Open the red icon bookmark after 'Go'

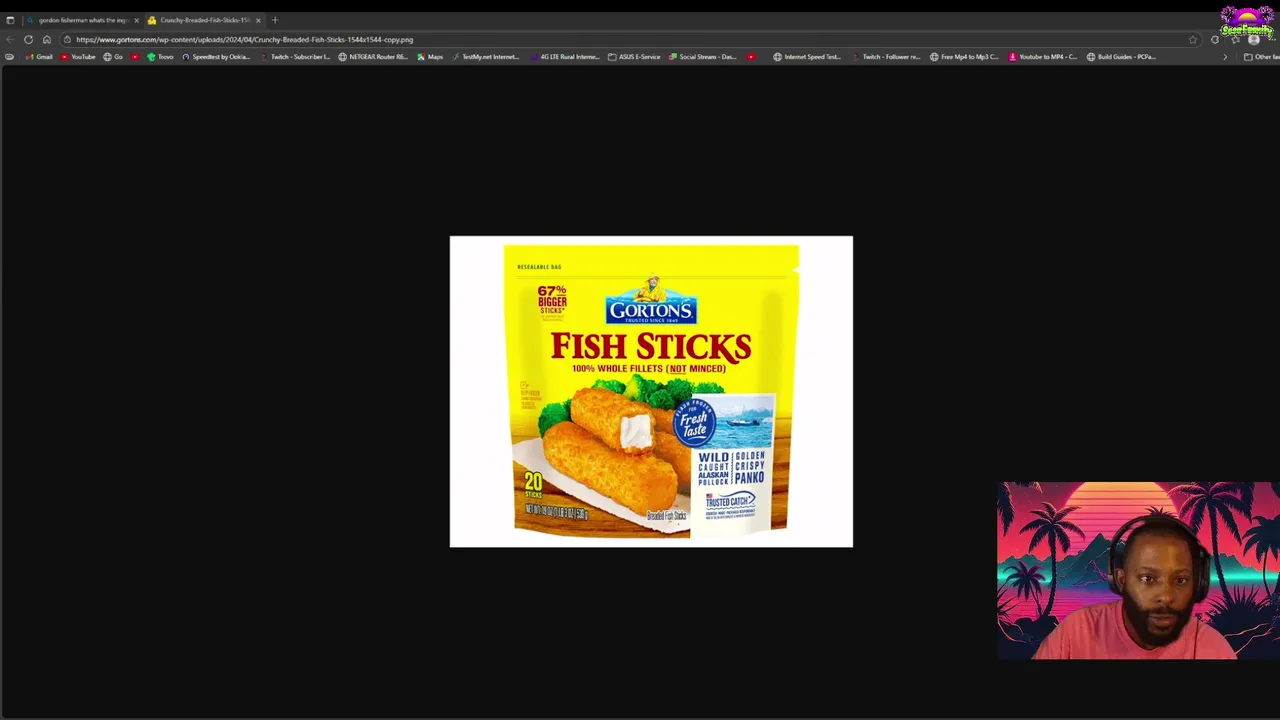135,57
